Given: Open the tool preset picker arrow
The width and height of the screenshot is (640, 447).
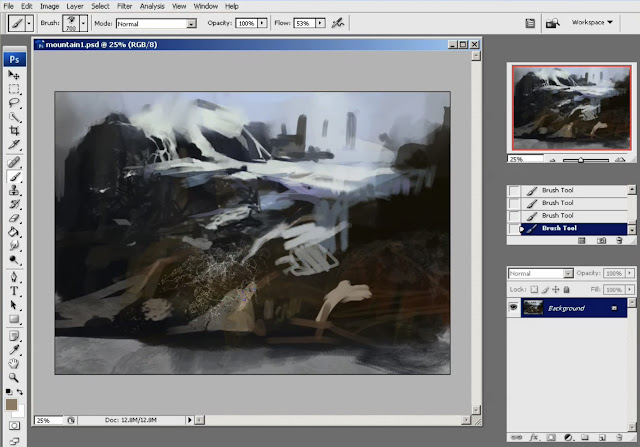Looking at the screenshot, I should (29, 23).
